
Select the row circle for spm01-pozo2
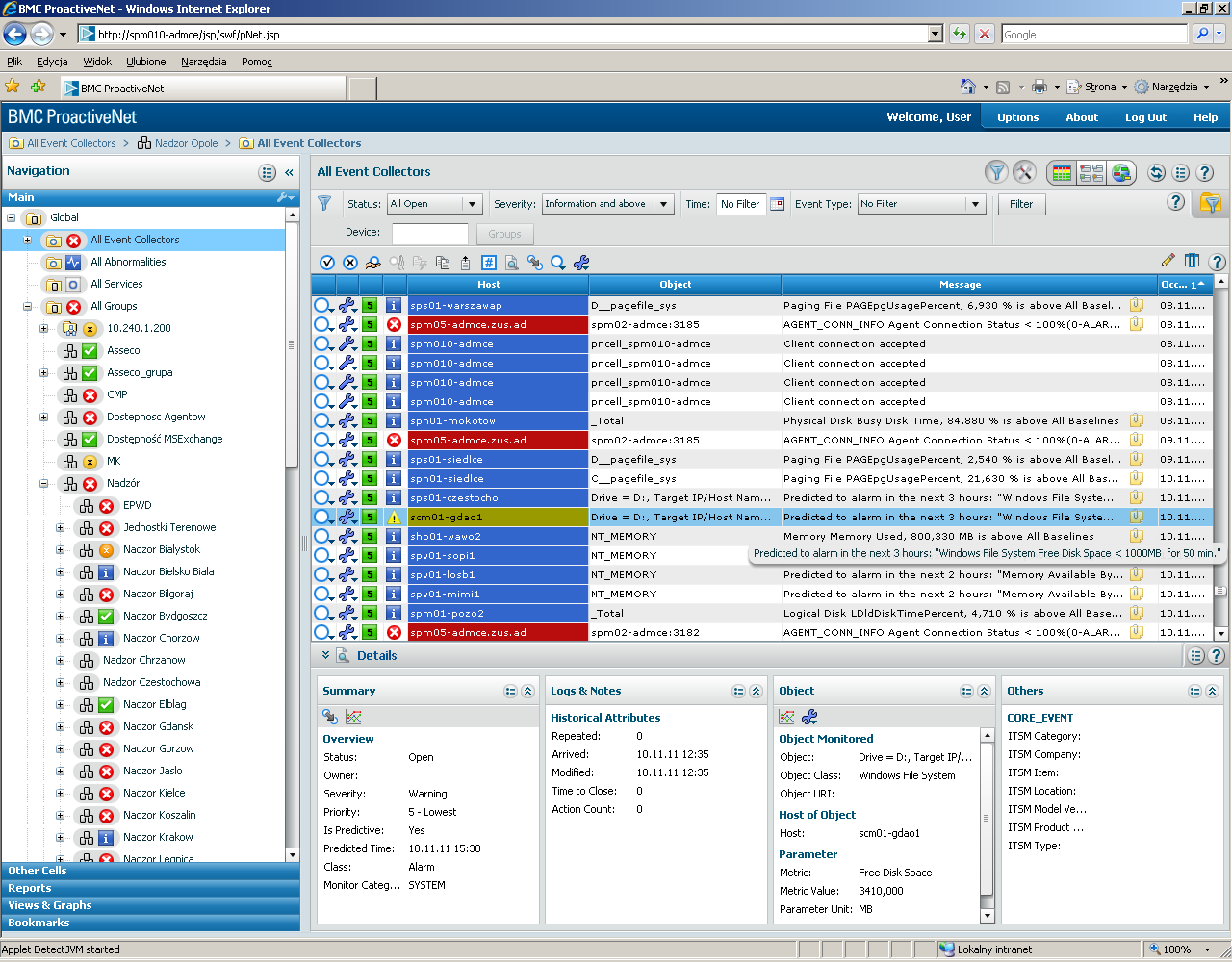(322, 613)
